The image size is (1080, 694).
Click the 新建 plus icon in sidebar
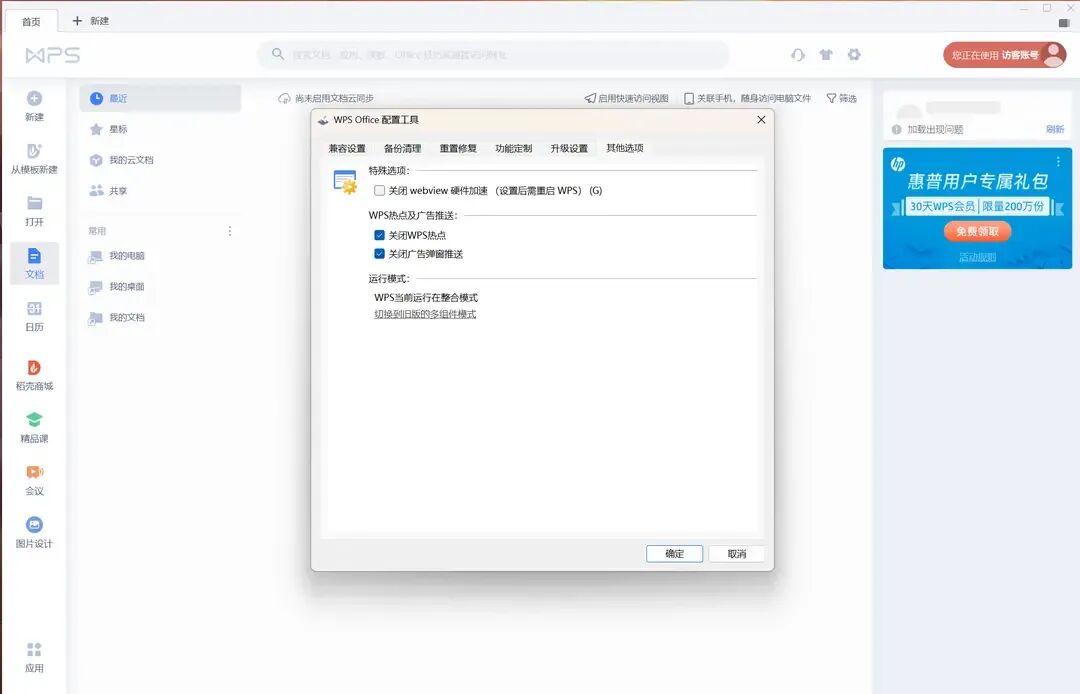(x=34, y=98)
